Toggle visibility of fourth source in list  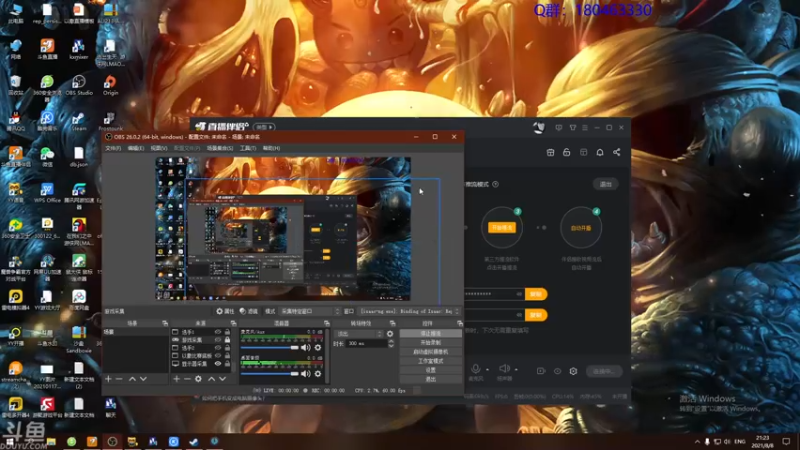point(218,356)
